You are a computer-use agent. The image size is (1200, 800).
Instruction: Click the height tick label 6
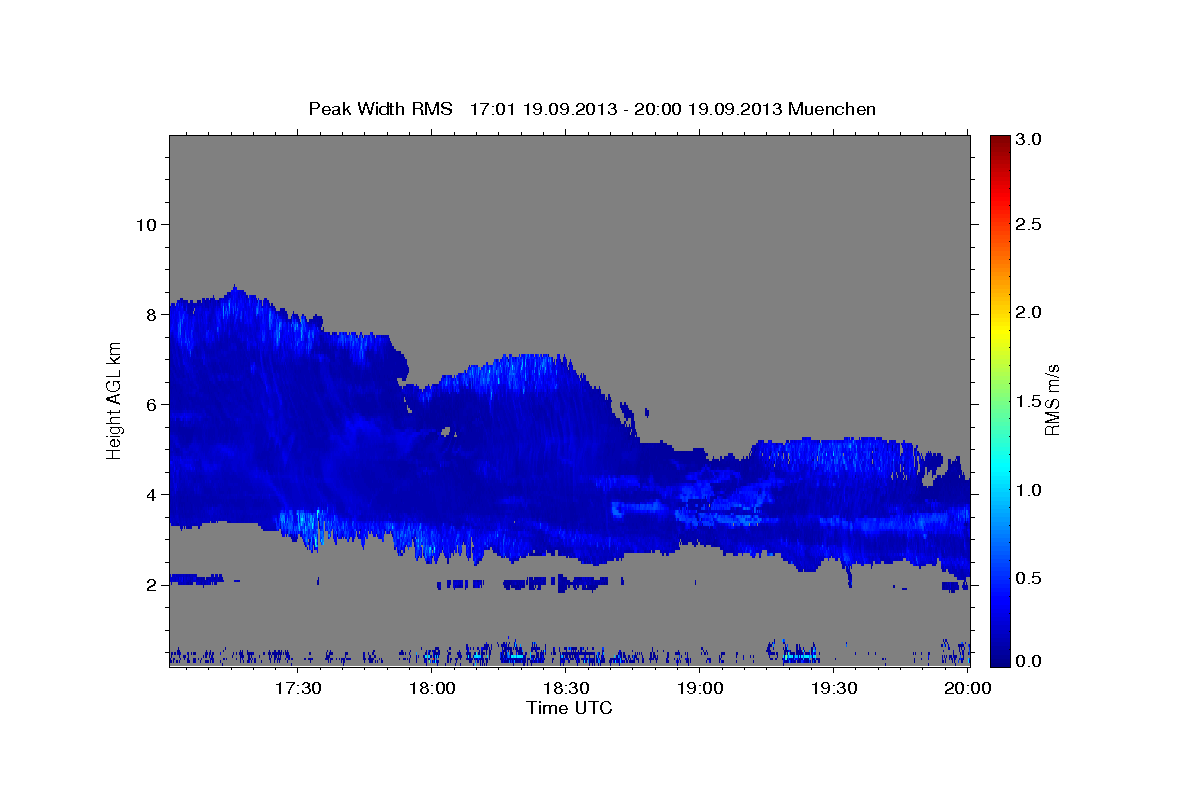152,404
